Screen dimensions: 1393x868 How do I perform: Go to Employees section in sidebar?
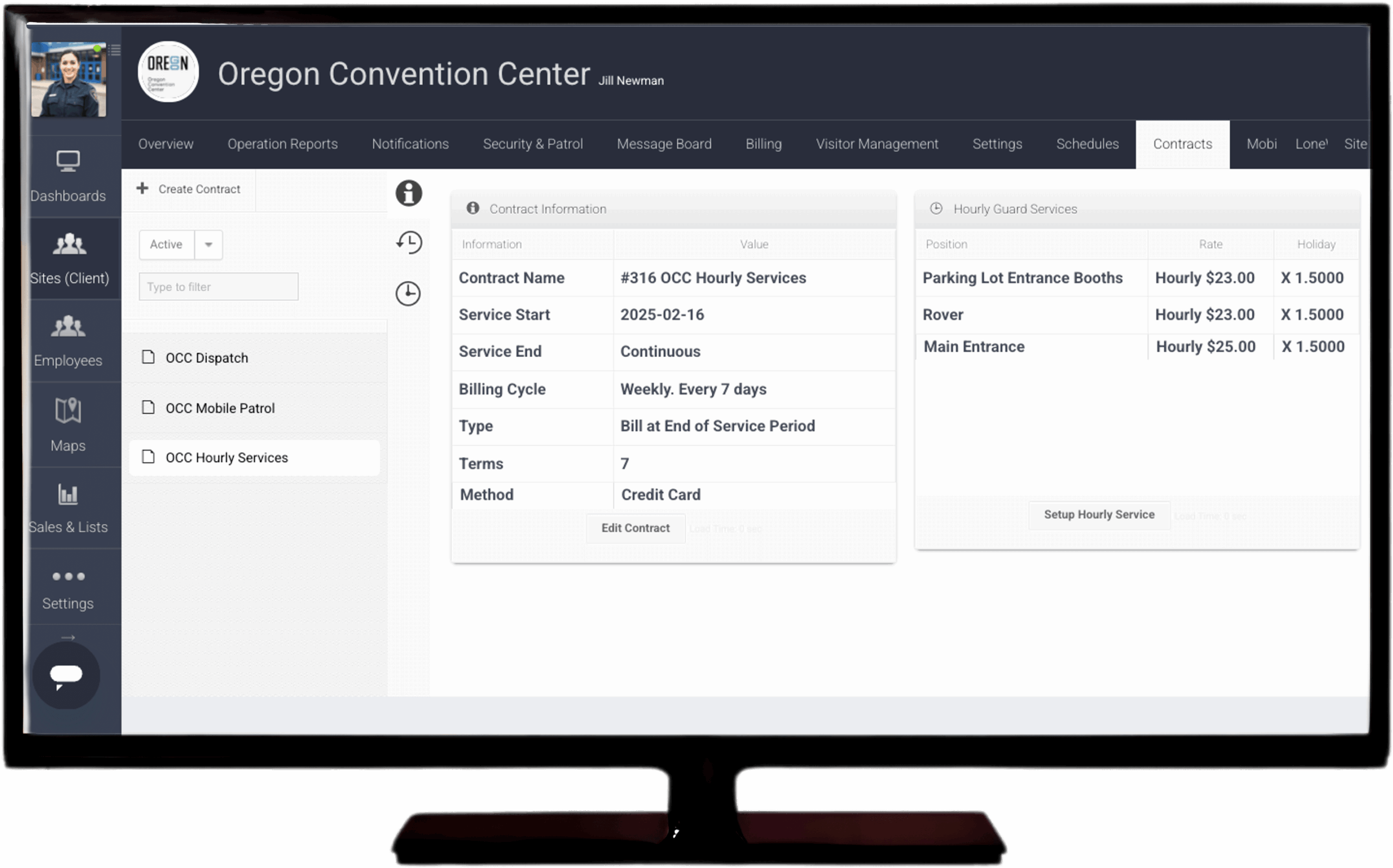(x=69, y=341)
